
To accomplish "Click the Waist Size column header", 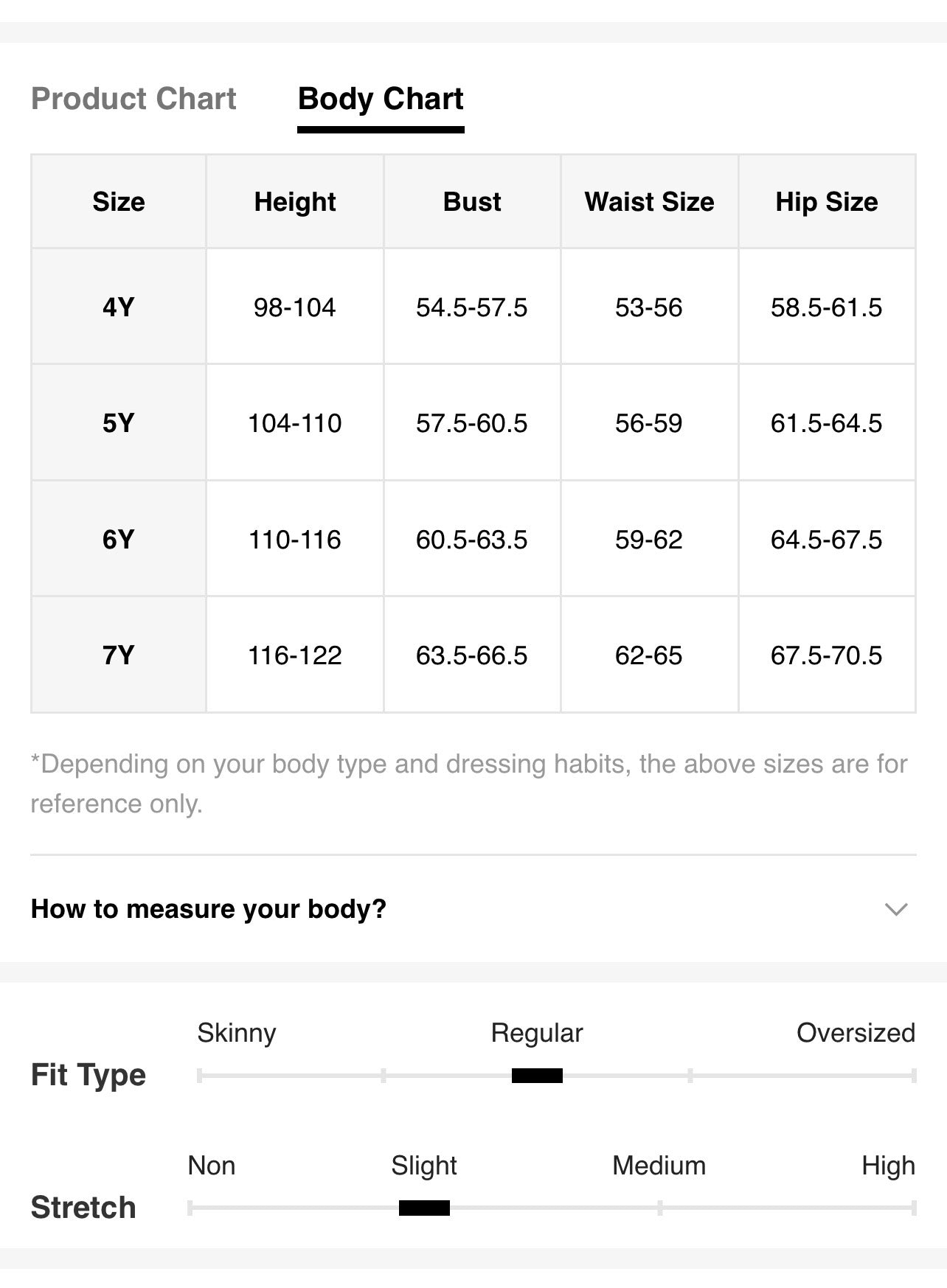I will [x=649, y=201].
